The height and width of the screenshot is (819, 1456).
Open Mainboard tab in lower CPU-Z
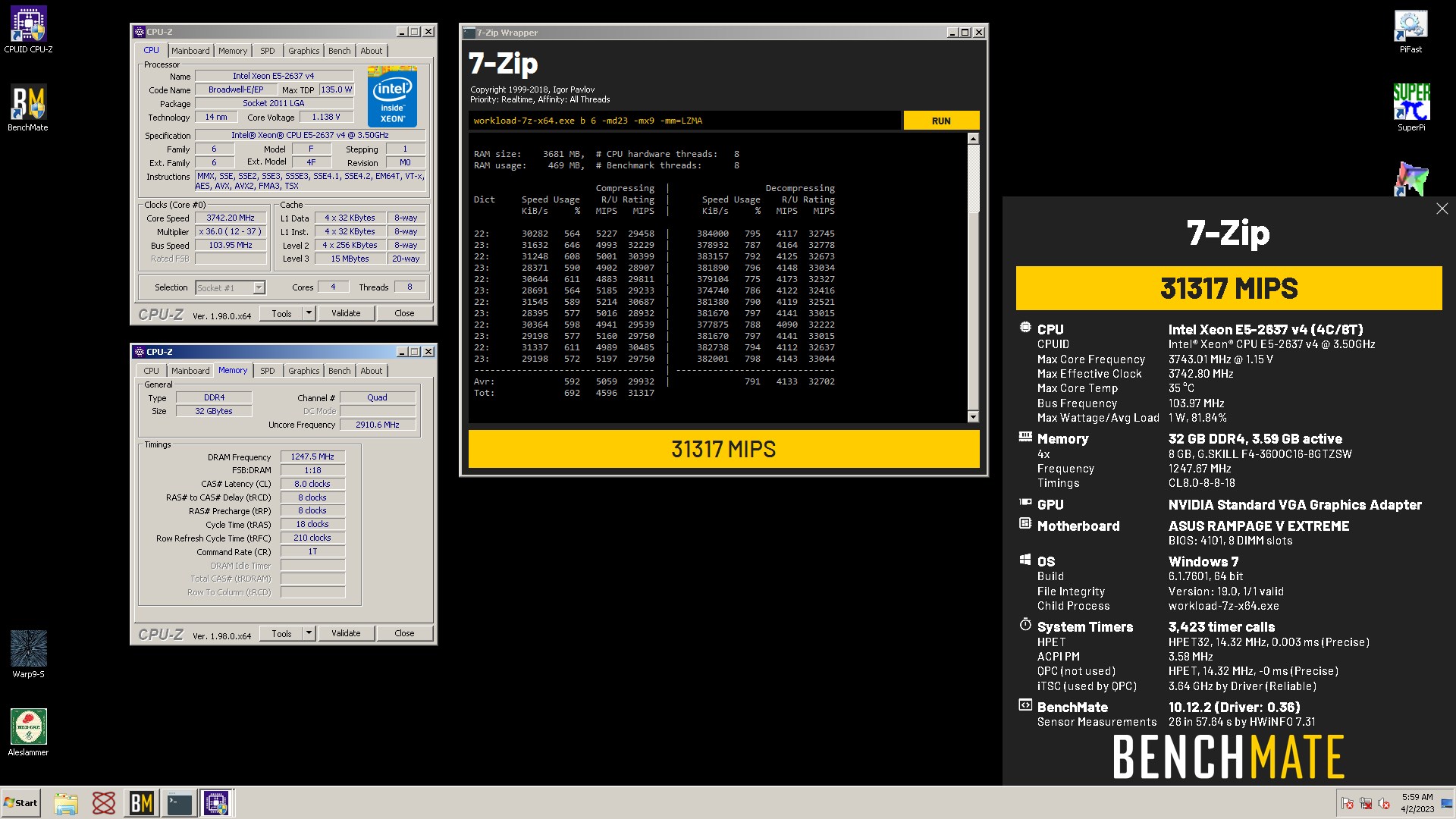[190, 371]
